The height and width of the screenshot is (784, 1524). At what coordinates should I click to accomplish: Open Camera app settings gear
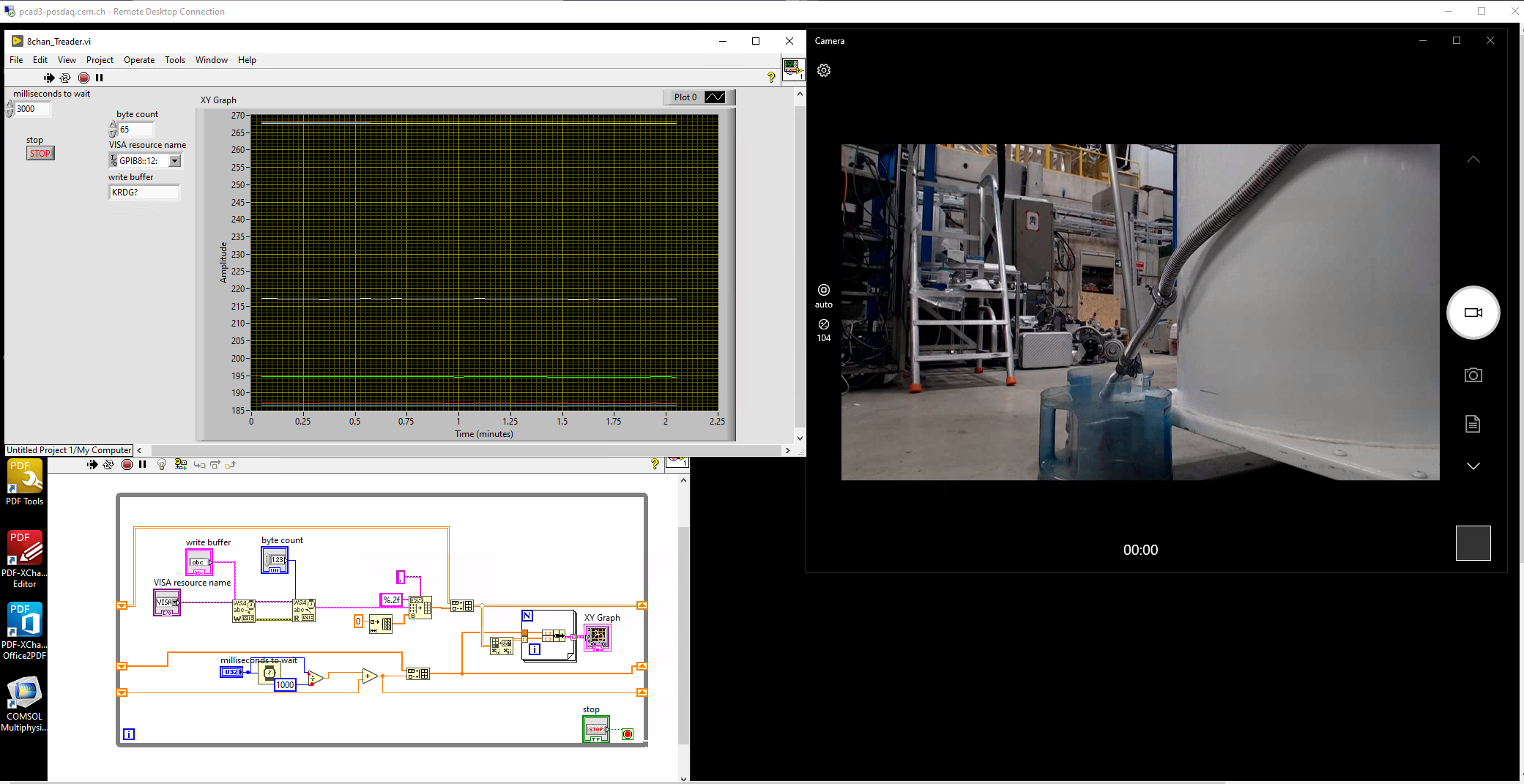[824, 70]
